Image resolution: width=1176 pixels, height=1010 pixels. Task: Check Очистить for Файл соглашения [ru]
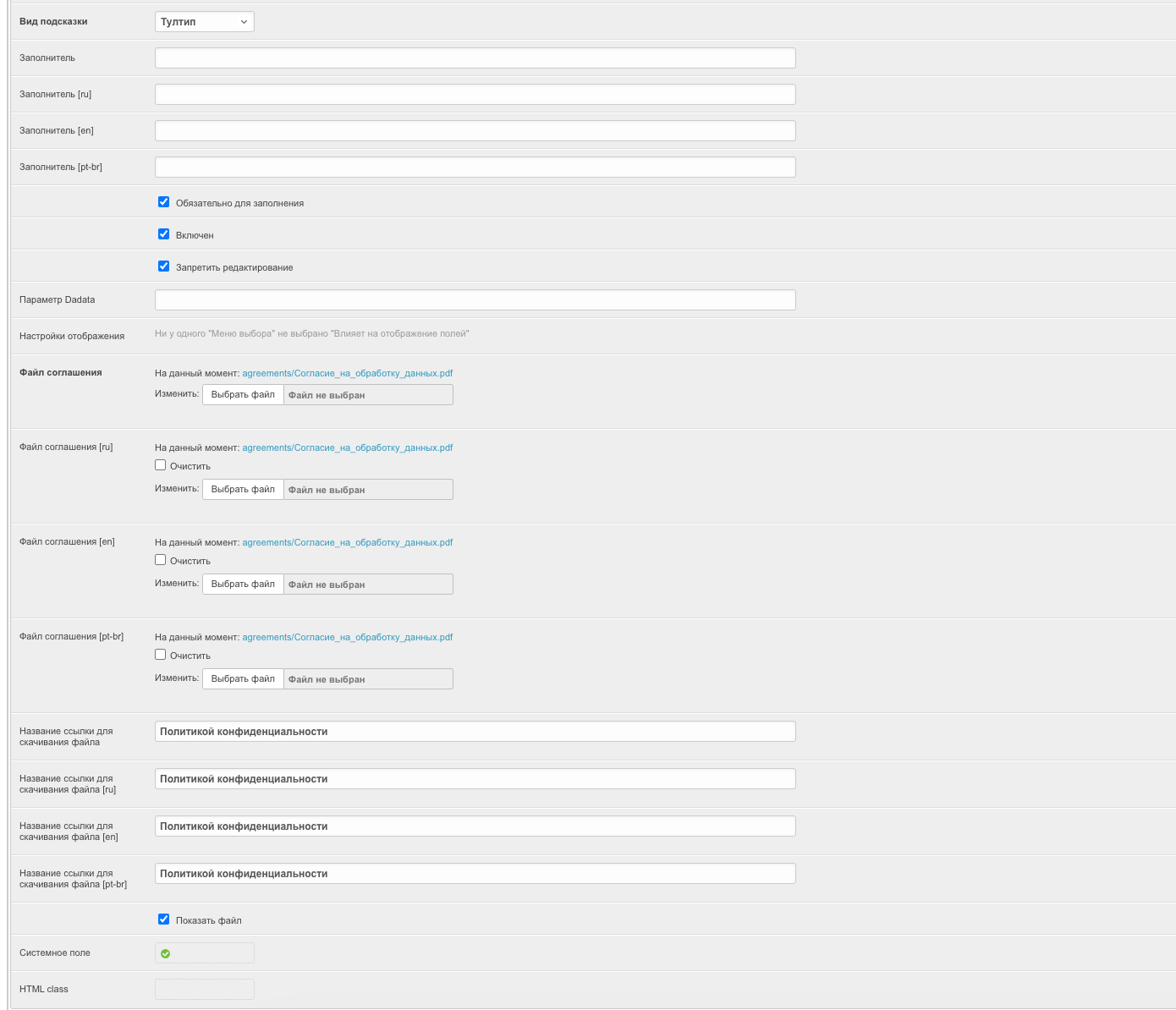tap(161, 465)
